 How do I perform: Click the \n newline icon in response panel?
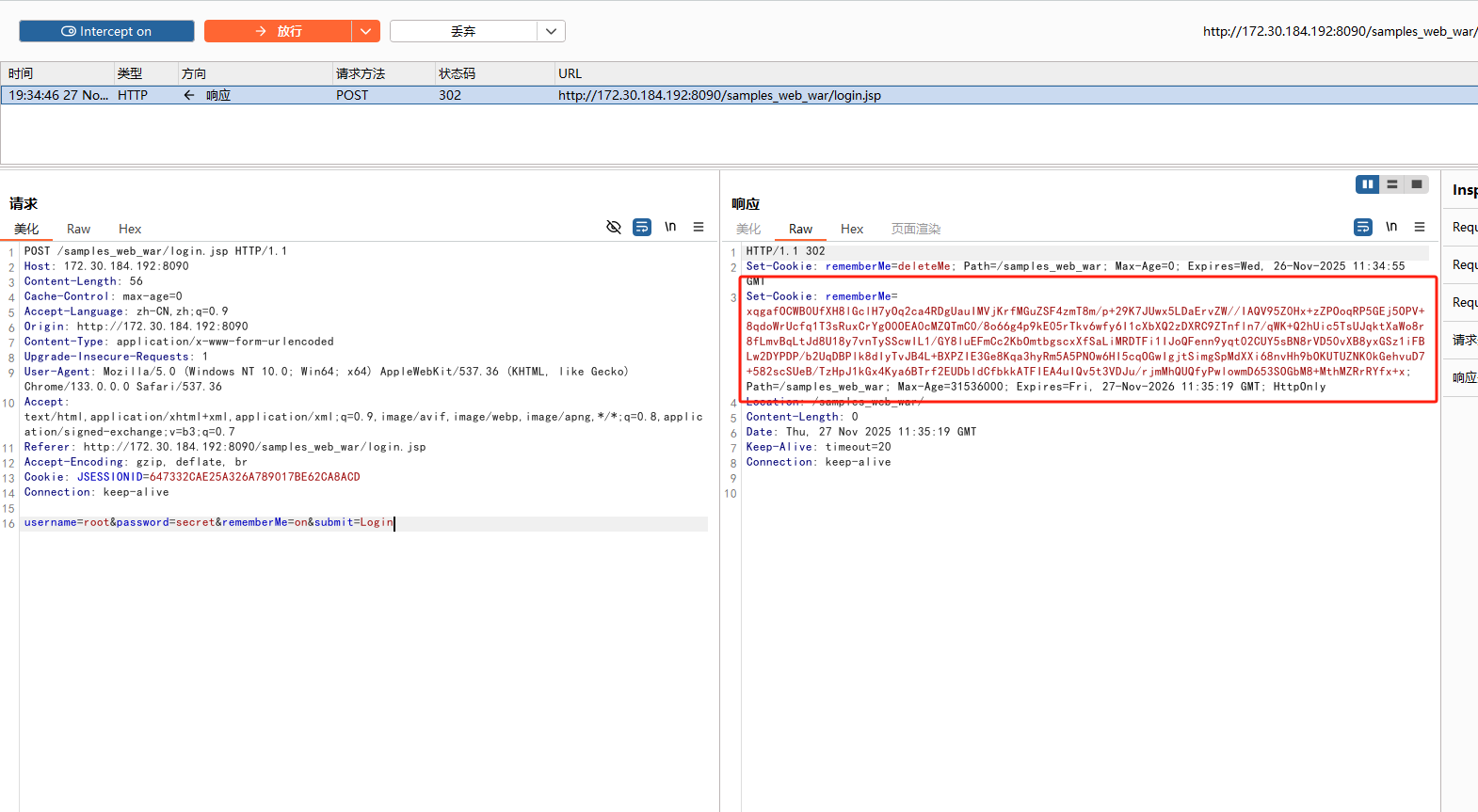[1391, 227]
